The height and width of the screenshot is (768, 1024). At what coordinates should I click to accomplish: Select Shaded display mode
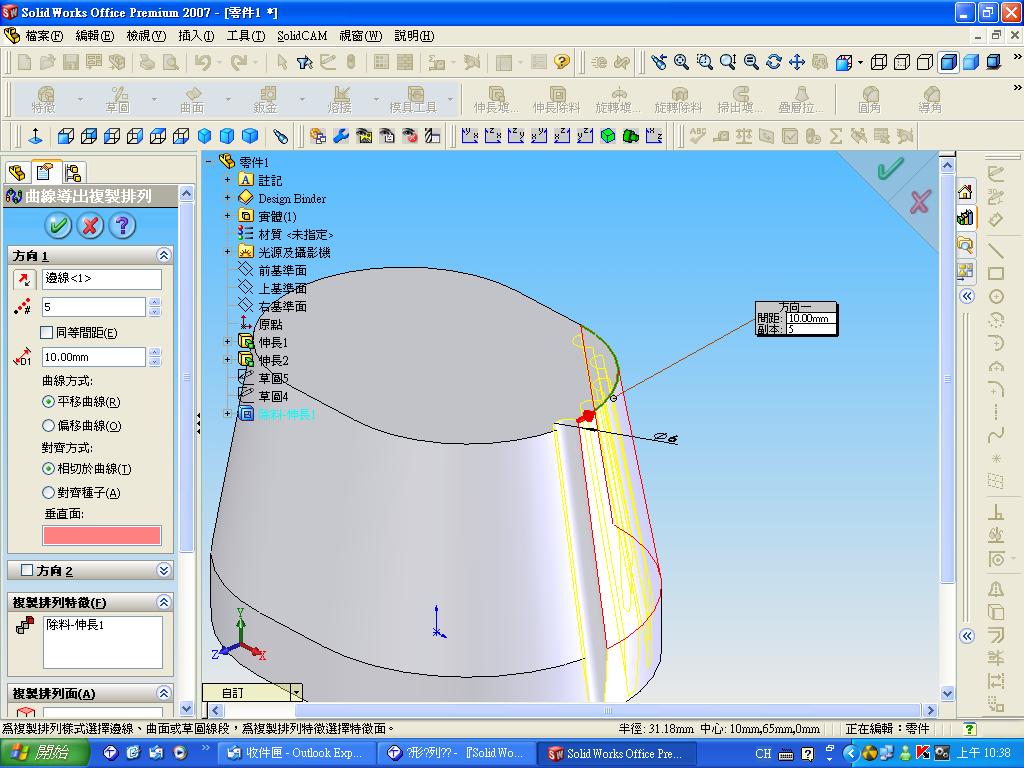click(971, 62)
